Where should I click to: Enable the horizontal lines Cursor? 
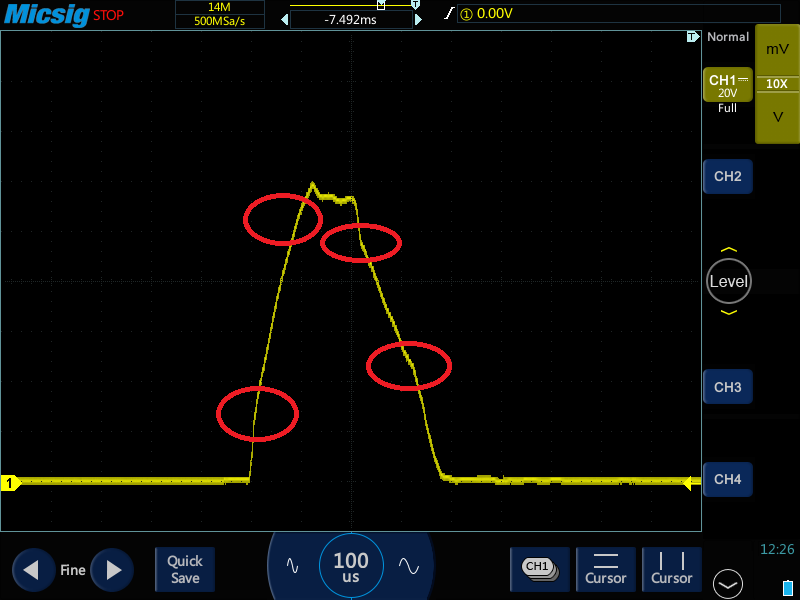(606, 569)
